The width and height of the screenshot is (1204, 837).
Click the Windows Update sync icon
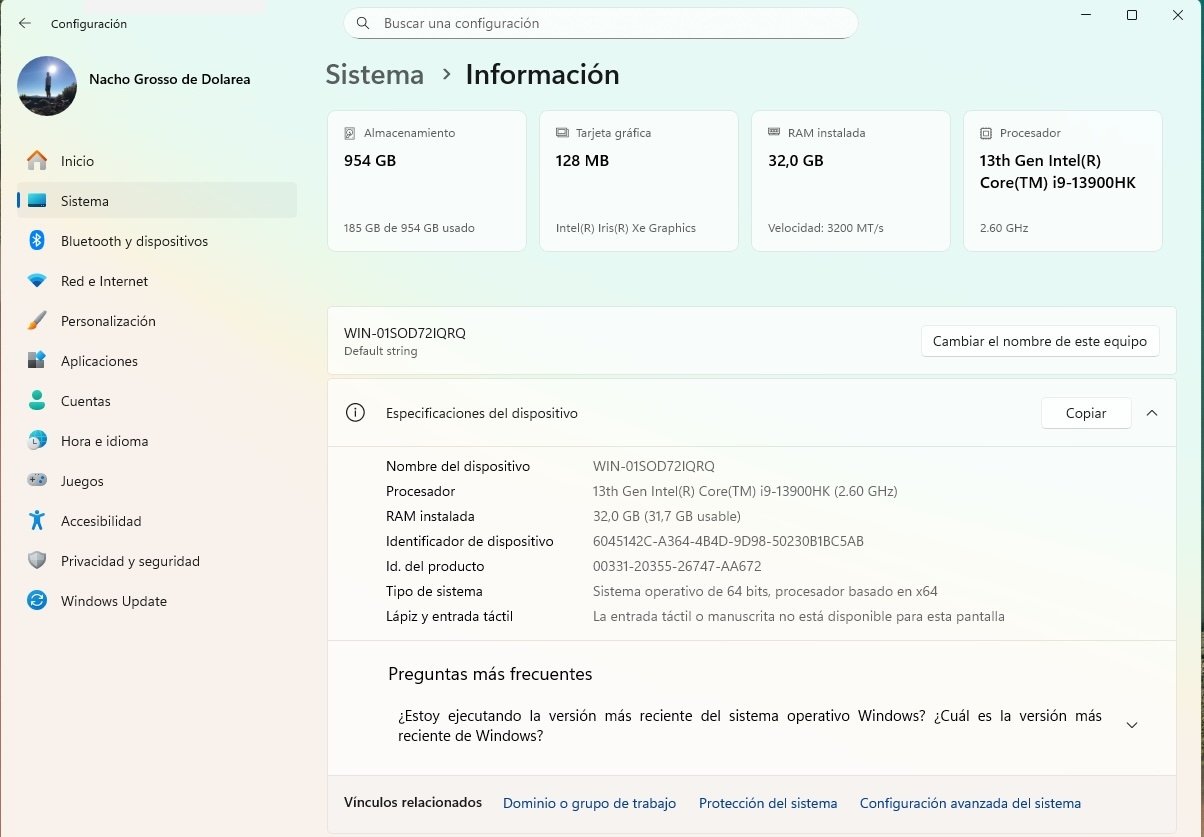[x=37, y=601]
